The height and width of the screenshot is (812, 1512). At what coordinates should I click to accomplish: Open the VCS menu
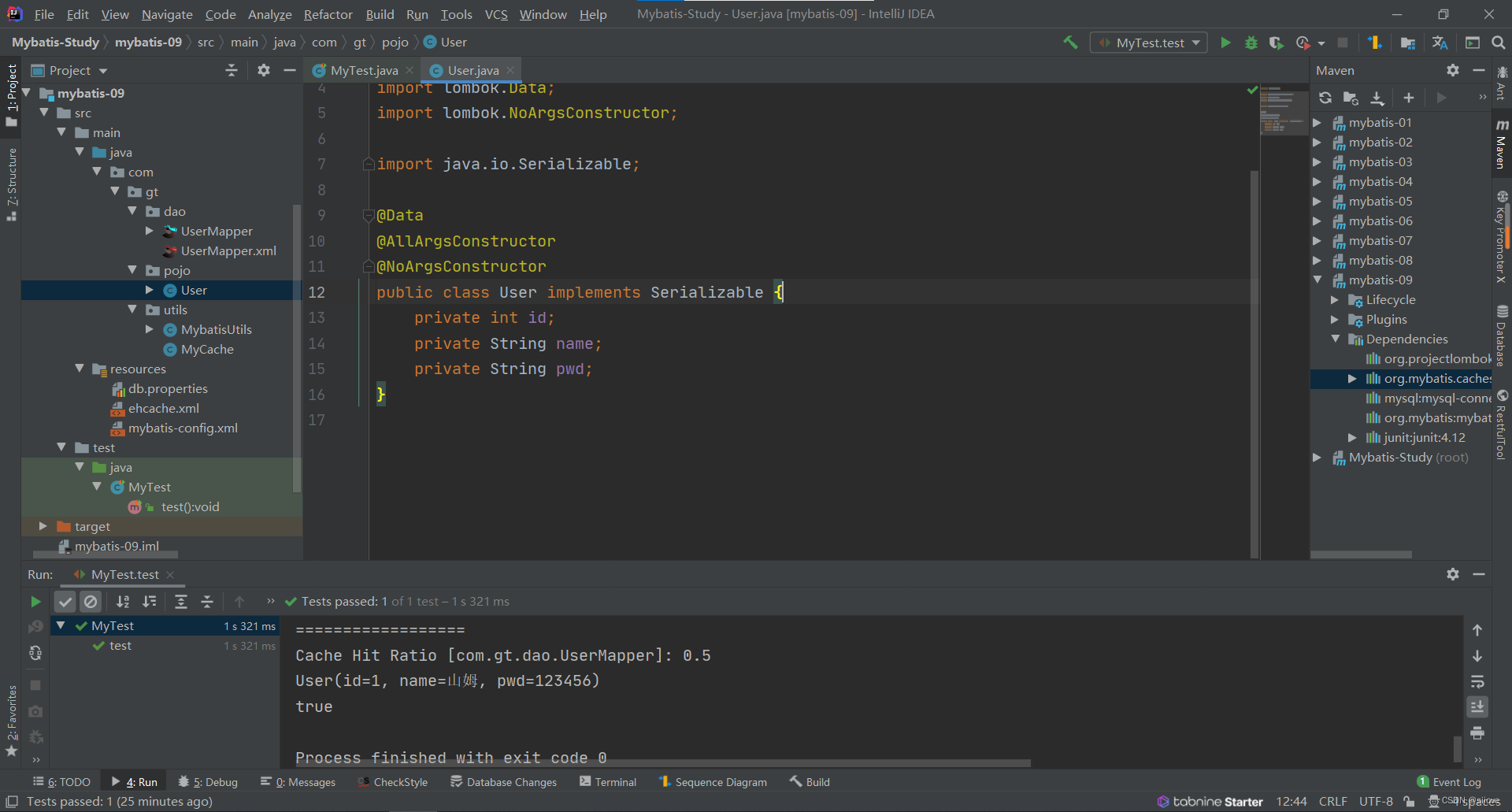pos(496,14)
